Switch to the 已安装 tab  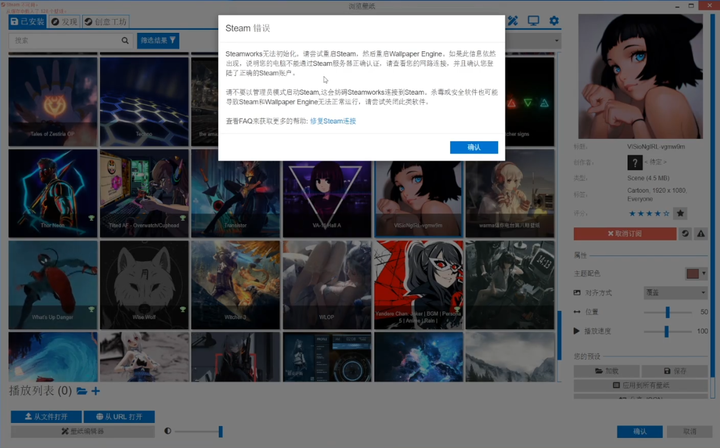coord(28,22)
